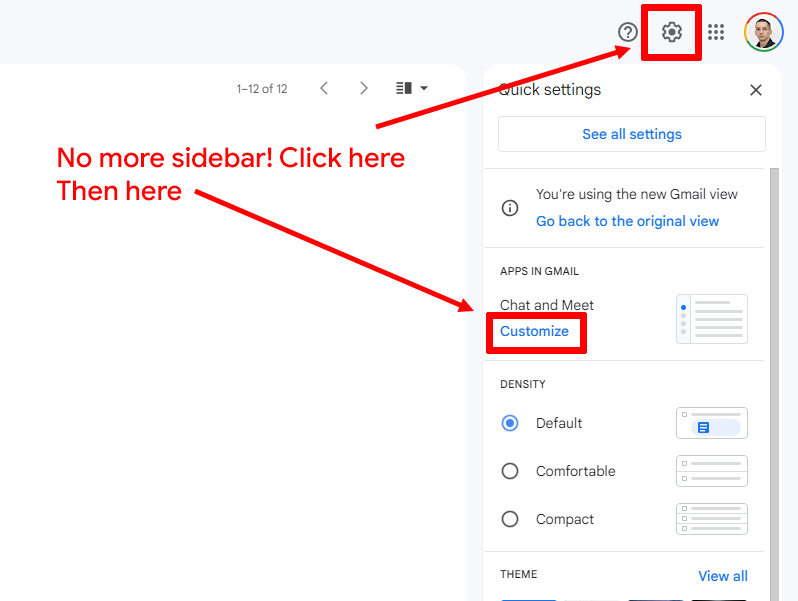This screenshot has height=601, width=798.
Task: Click View all next to Theme
Action: (x=723, y=576)
